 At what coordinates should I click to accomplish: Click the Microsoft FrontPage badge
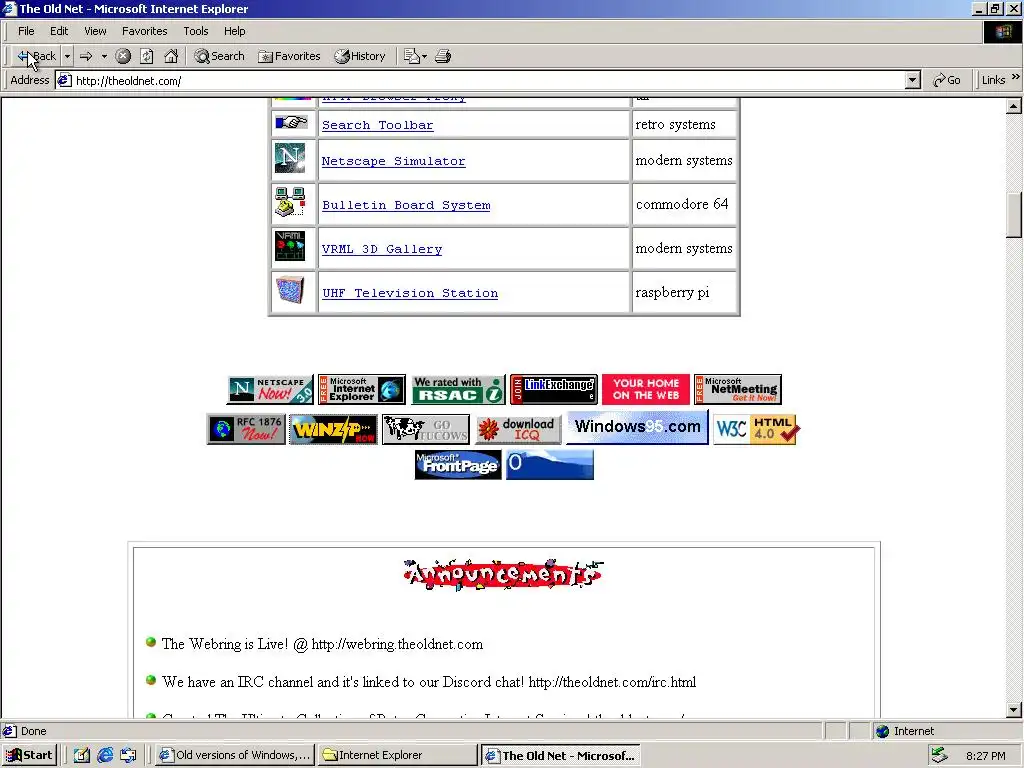[x=458, y=464]
